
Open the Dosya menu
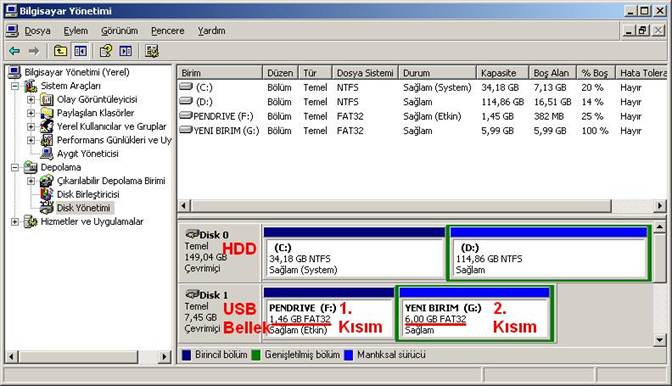(37, 31)
